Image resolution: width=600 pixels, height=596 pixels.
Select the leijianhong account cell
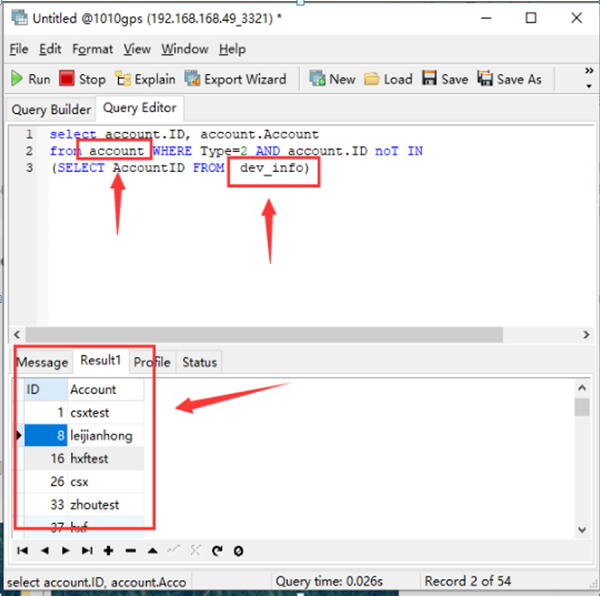[x=106, y=435]
